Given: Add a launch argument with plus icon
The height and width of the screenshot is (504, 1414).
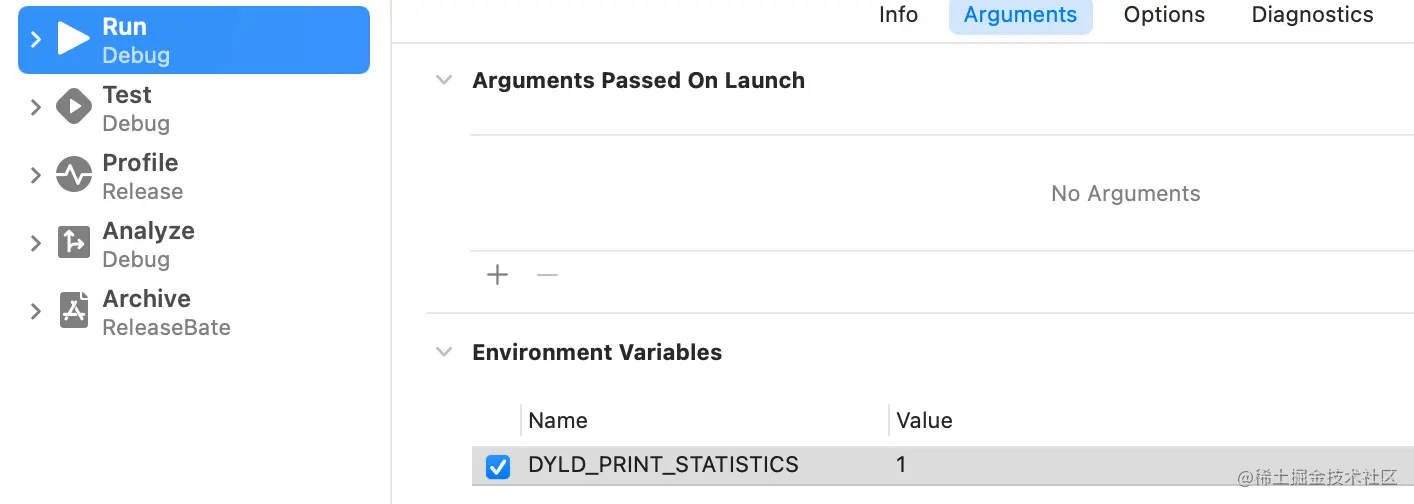Looking at the screenshot, I should coord(497,275).
